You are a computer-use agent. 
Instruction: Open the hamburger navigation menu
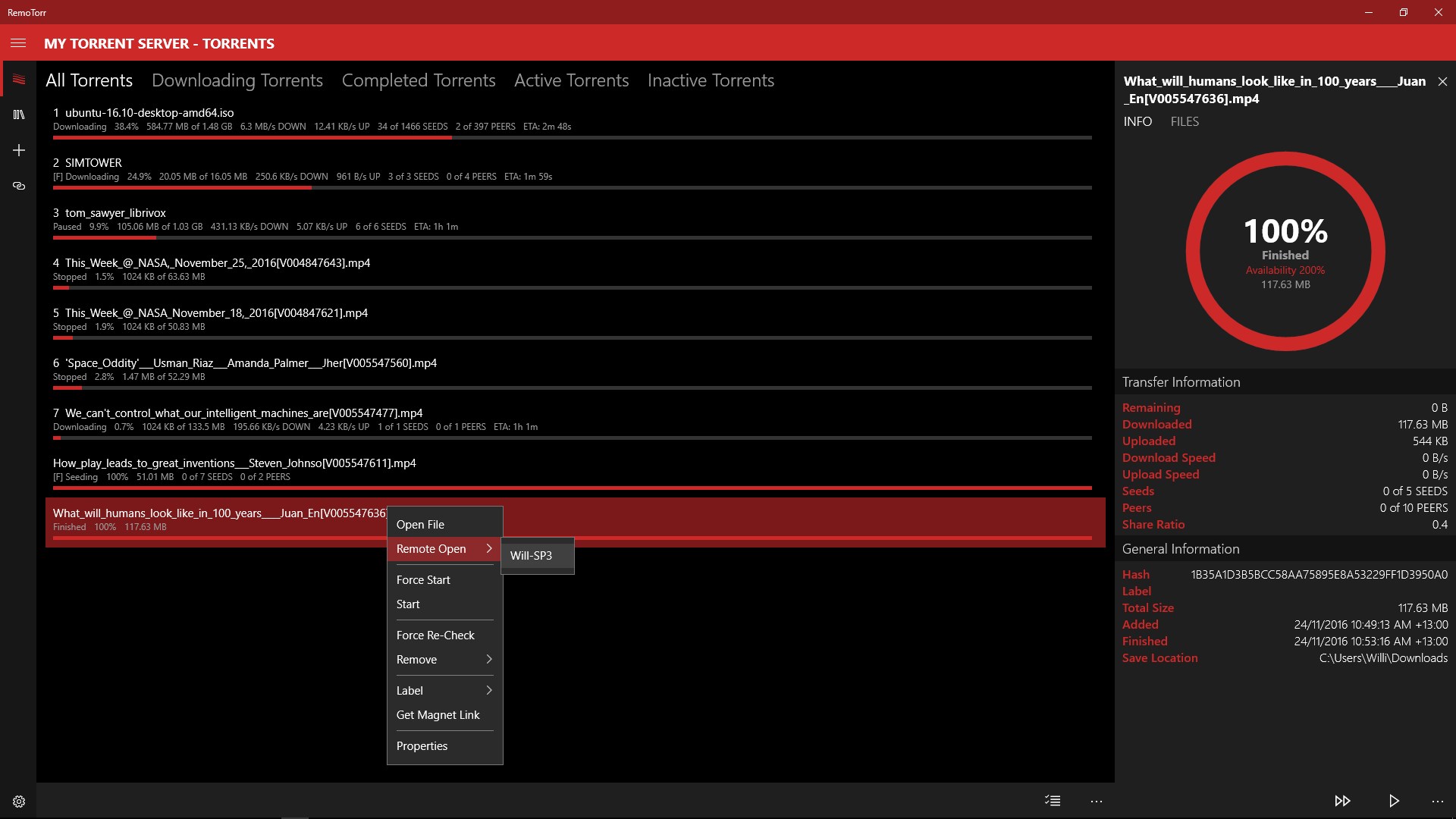coord(18,43)
